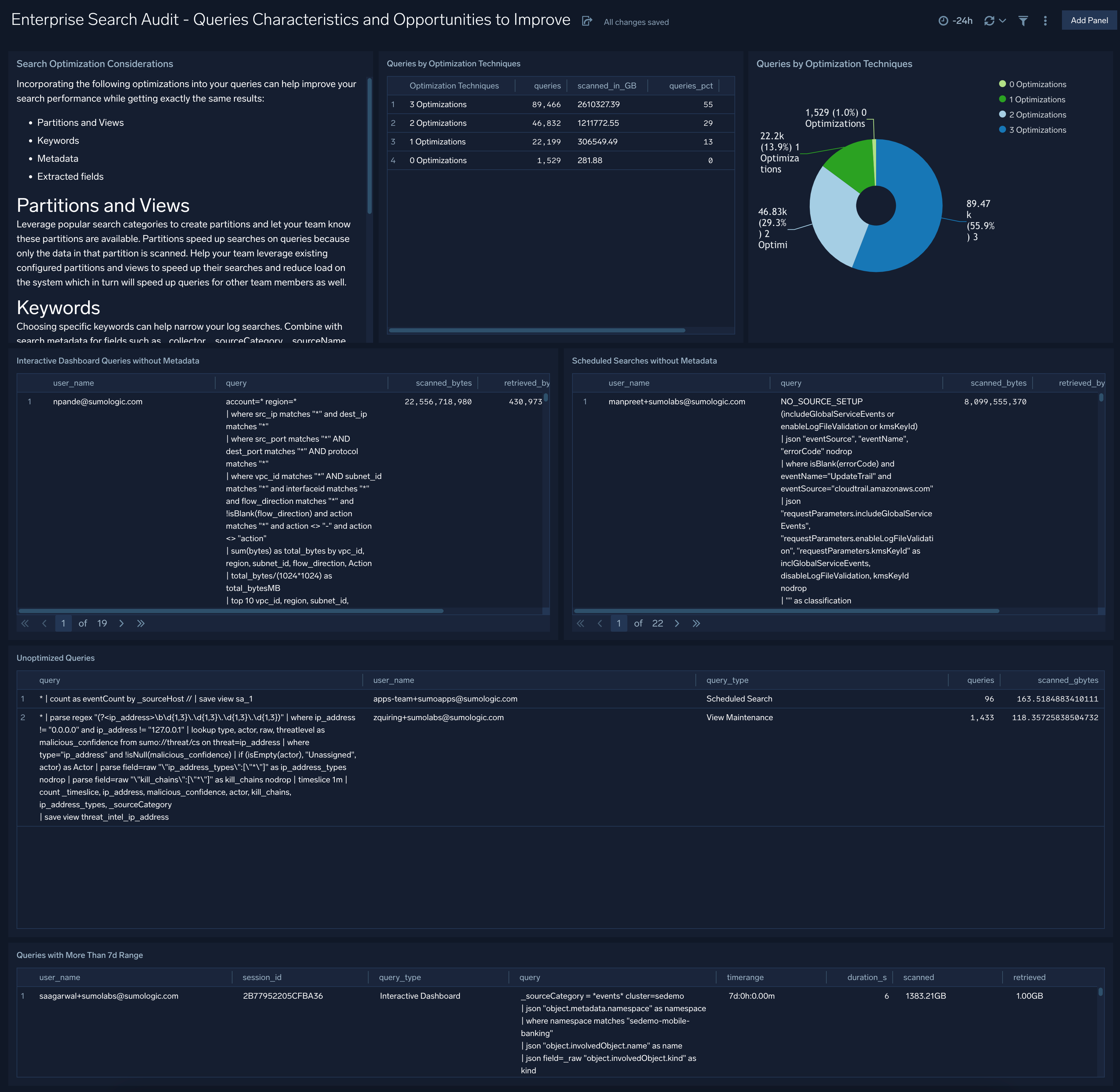1120x1092 pixels.
Task: Click the View Maintenance query_type cell
Action: 739,717
